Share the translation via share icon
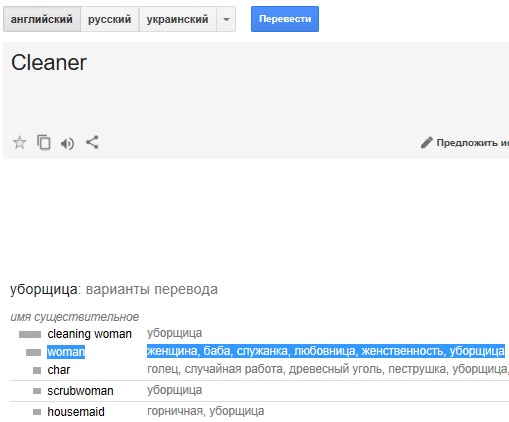509x422 pixels. pos(92,142)
